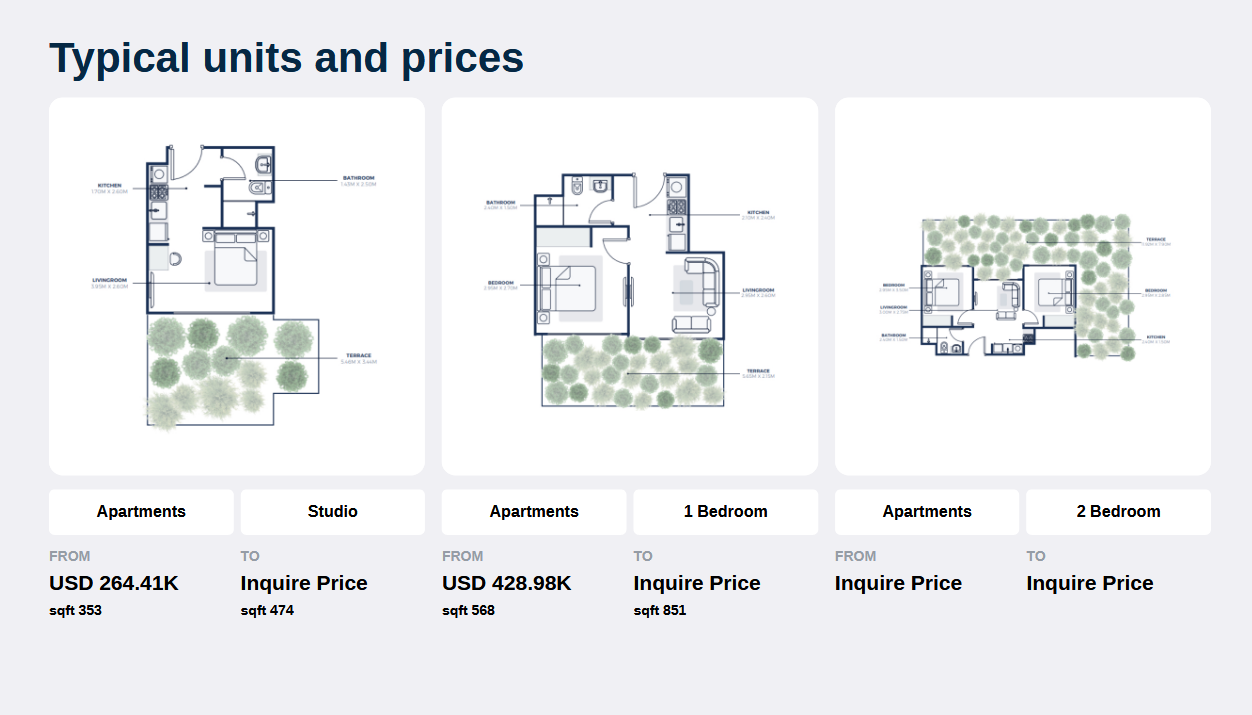This screenshot has height=715, width=1252.
Task: Open the 1 Bedroom floor plan image
Action: click(x=630, y=286)
